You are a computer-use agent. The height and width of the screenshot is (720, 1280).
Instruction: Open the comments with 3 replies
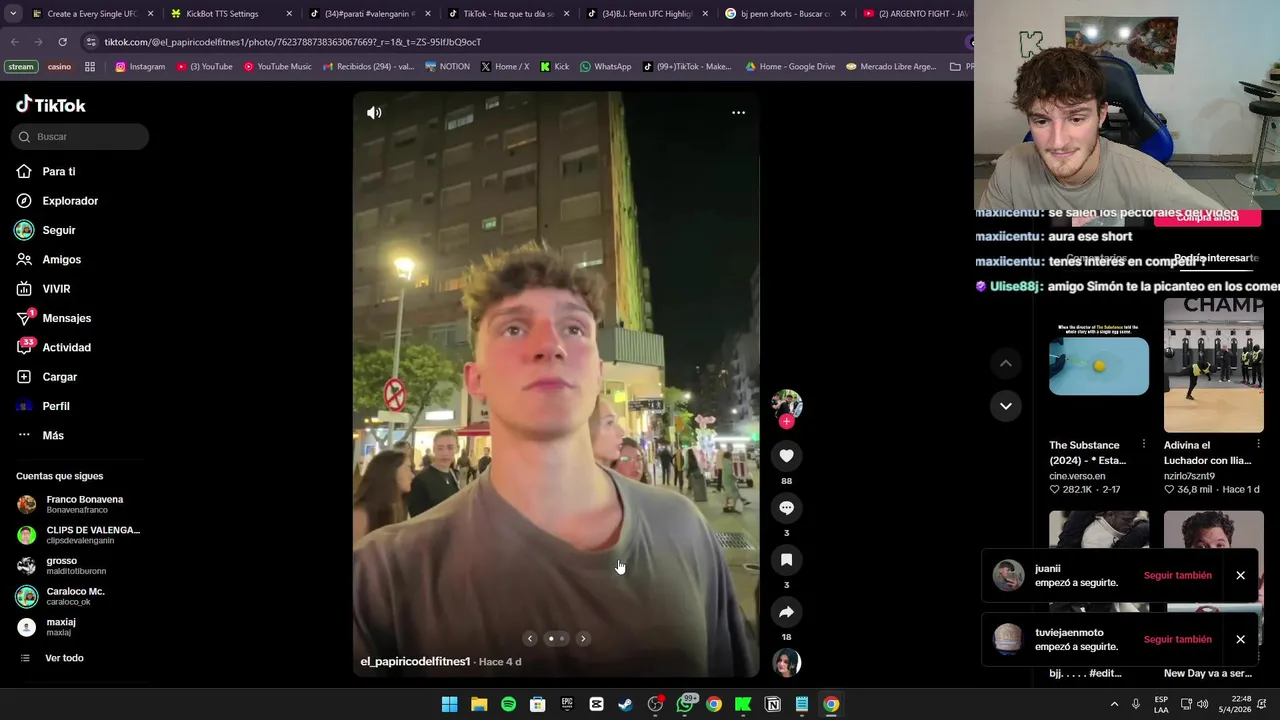pos(786,508)
